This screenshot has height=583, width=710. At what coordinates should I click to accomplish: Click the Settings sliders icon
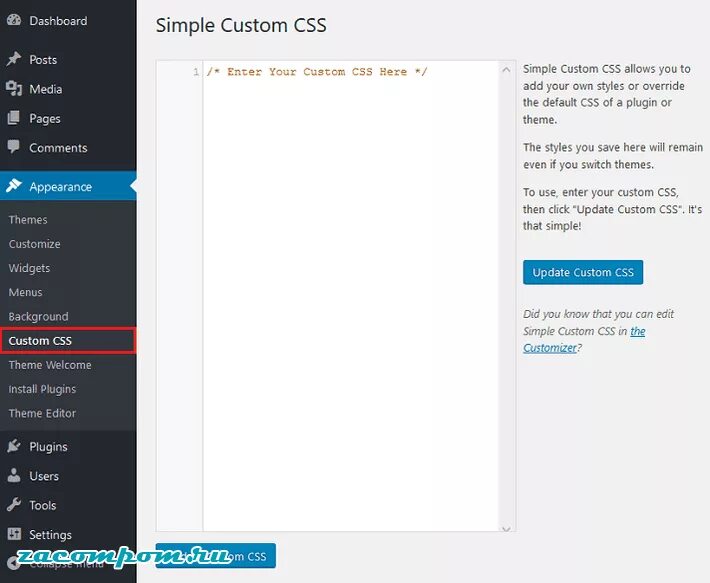point(14,534)
